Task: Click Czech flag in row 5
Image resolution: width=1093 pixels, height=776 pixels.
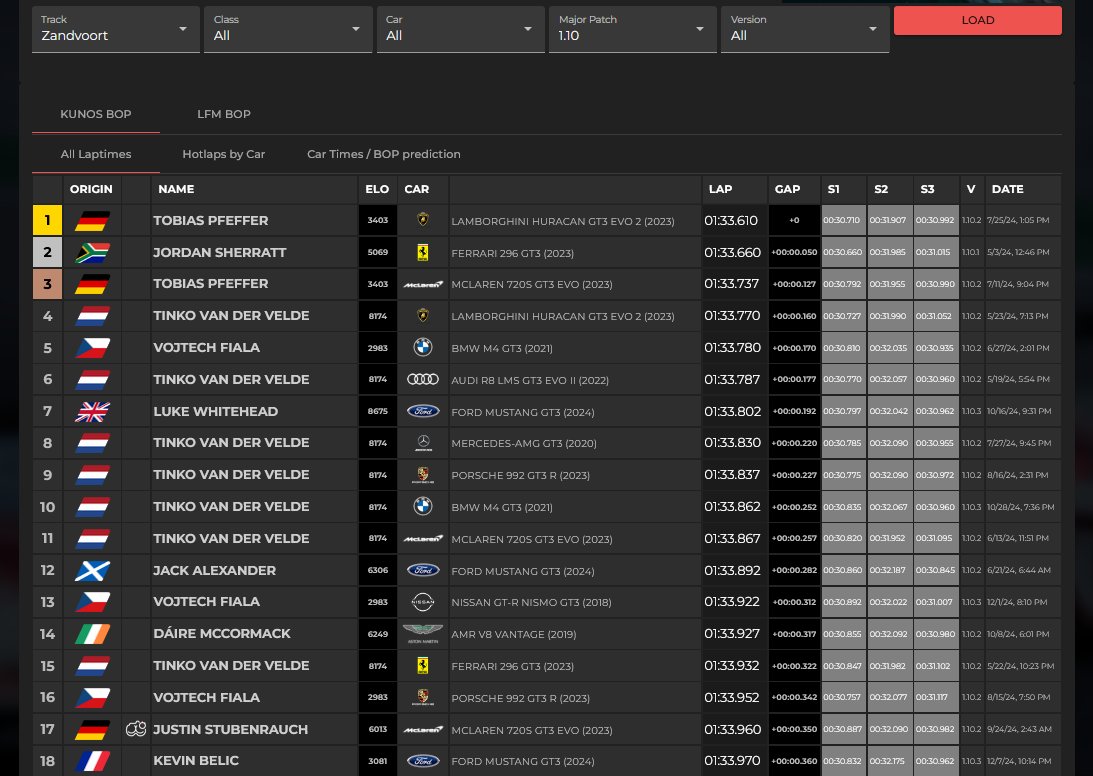Action: (92, 347)
